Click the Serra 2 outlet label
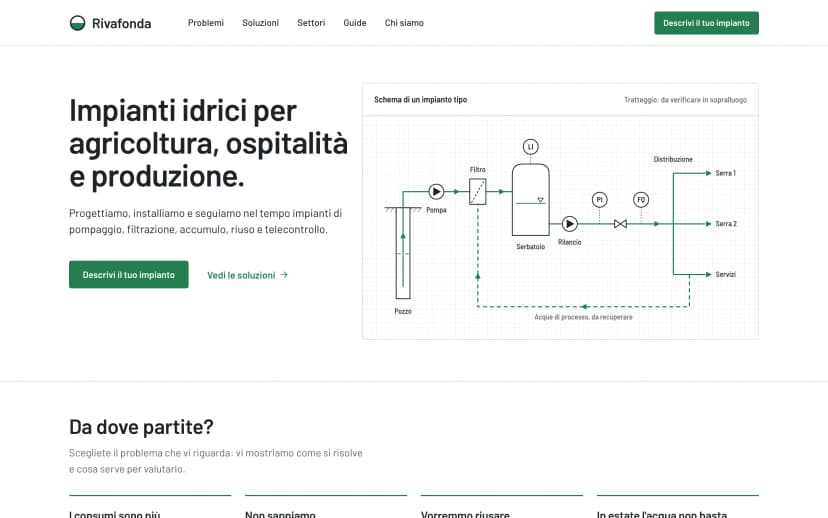Viewport: 828px width, 518px height. coord(726,224)
